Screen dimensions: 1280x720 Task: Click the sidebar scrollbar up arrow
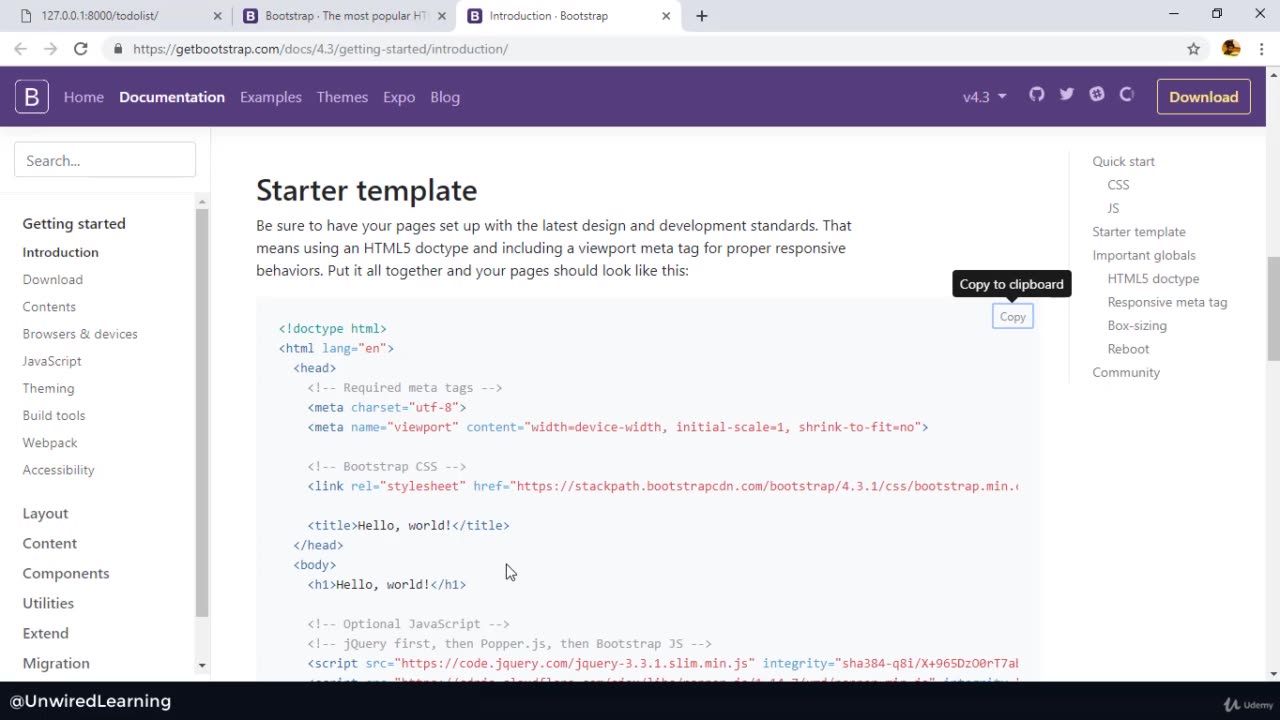tap(202, 201)
